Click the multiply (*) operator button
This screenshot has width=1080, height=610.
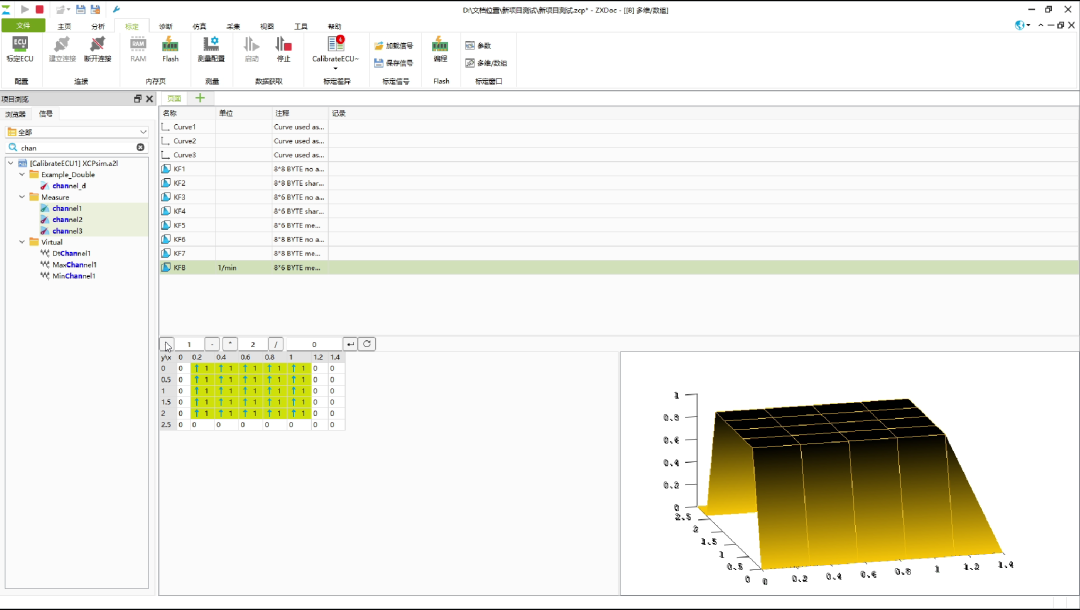230,344
